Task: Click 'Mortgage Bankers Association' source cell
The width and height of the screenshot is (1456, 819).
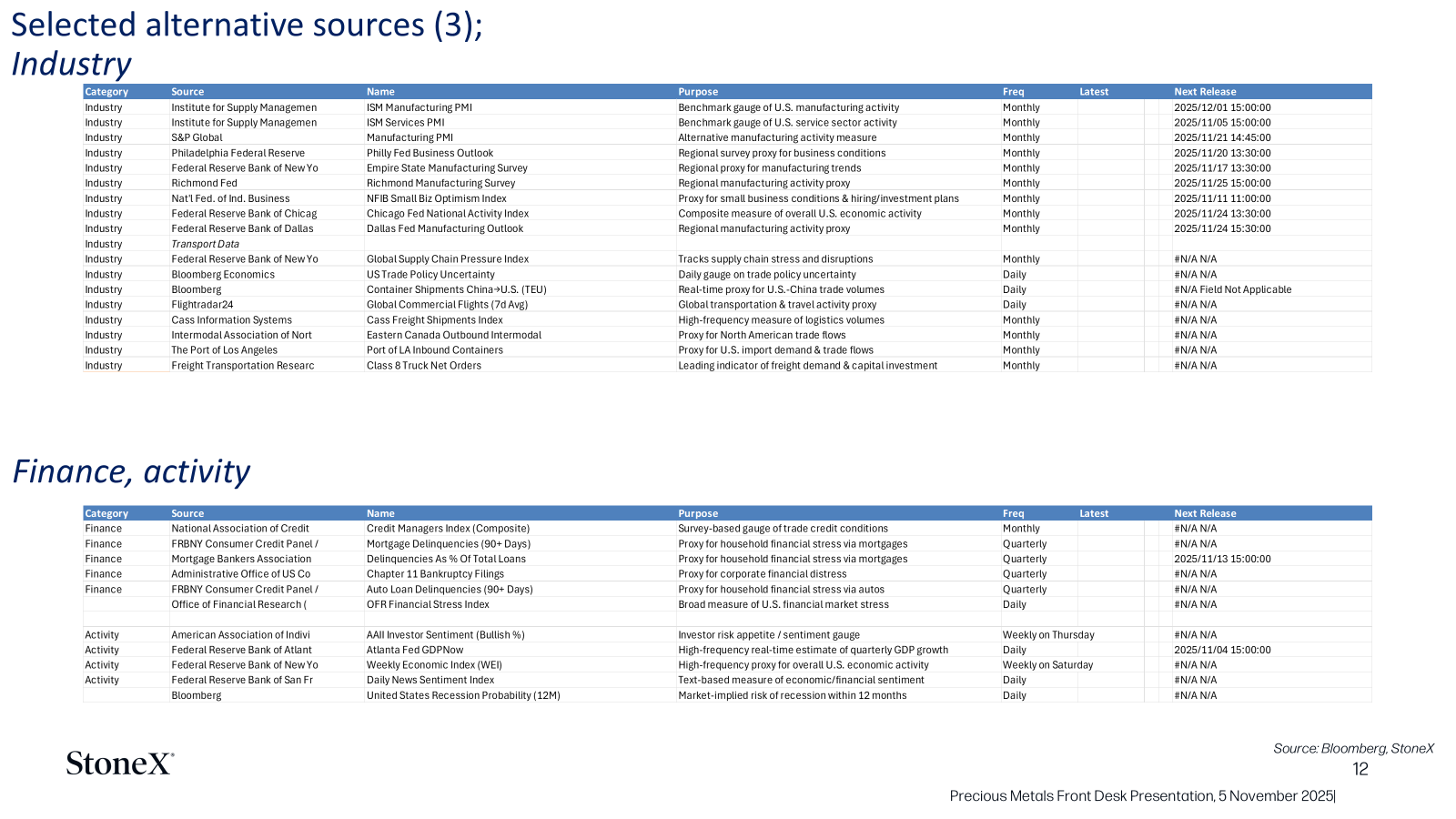Action: point(241,559)
